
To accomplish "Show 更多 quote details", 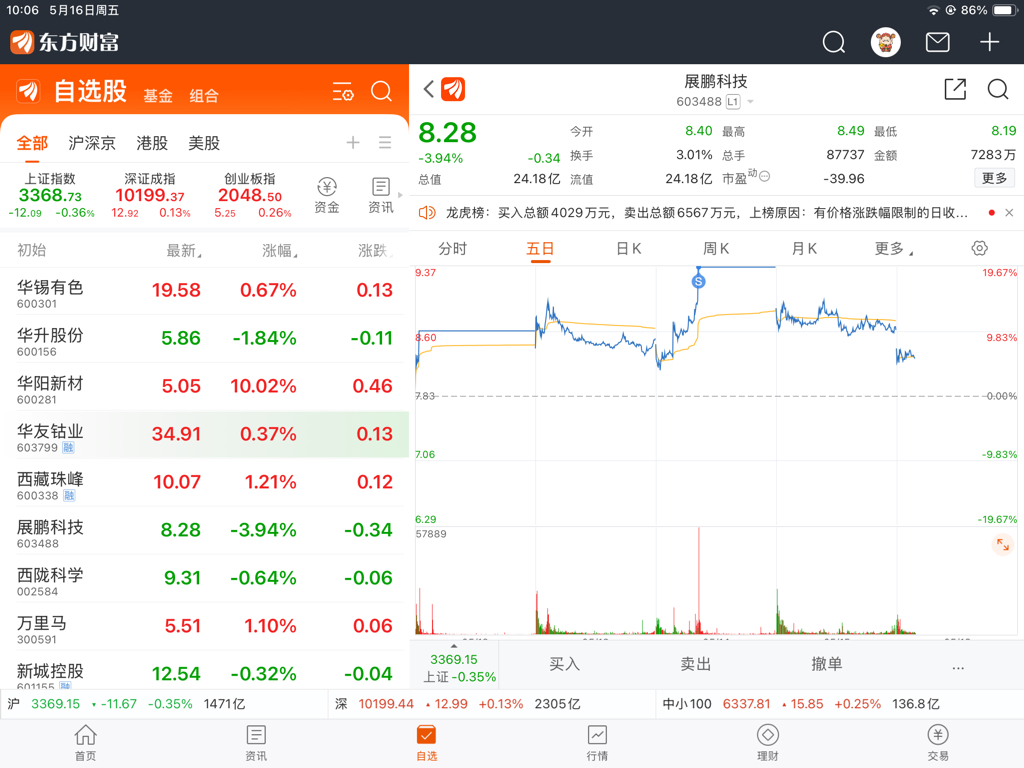I will point(995,178).
